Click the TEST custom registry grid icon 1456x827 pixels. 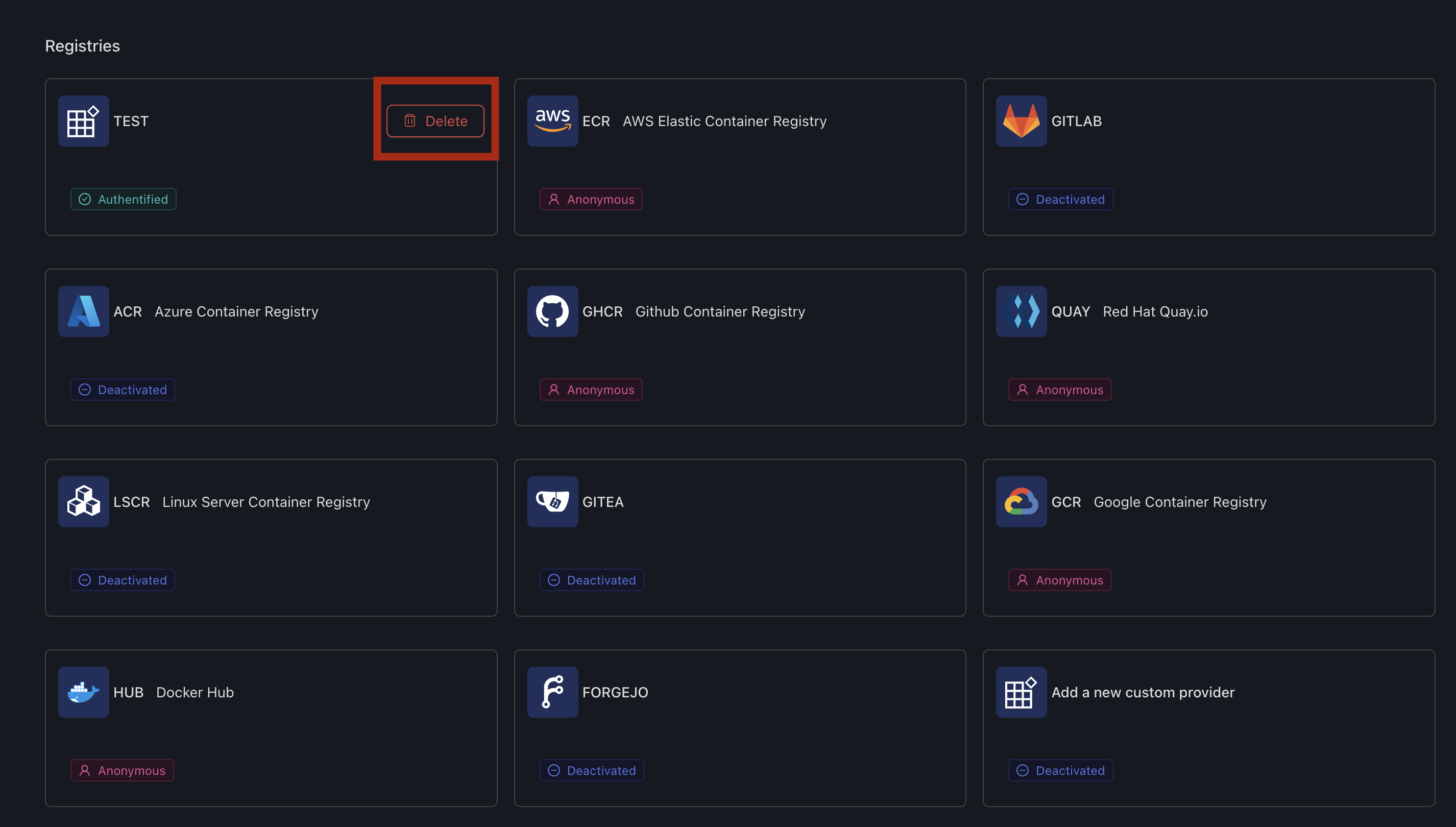pos(84,121)
